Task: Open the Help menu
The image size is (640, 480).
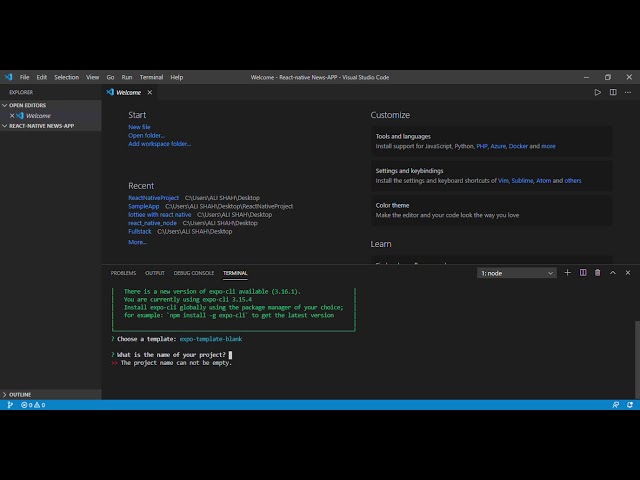Action: (x=177, y=77)
